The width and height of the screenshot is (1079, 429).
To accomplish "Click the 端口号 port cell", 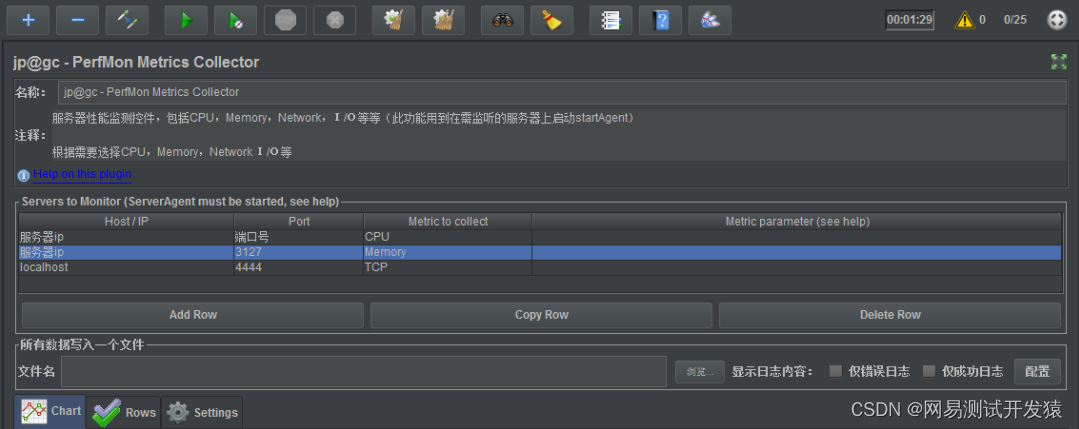I will 299,237.
